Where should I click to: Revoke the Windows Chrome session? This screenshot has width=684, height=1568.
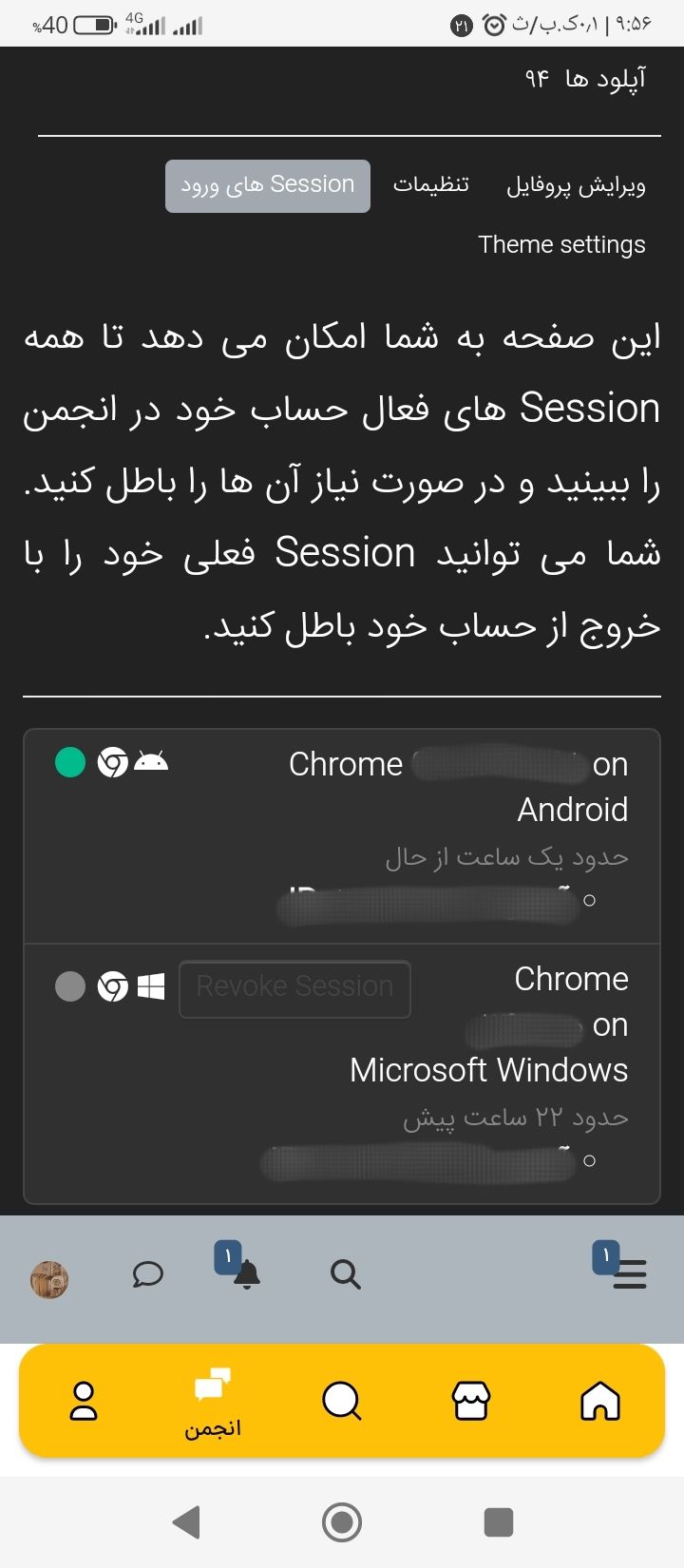pyautogui.click(x=294, y=987)
